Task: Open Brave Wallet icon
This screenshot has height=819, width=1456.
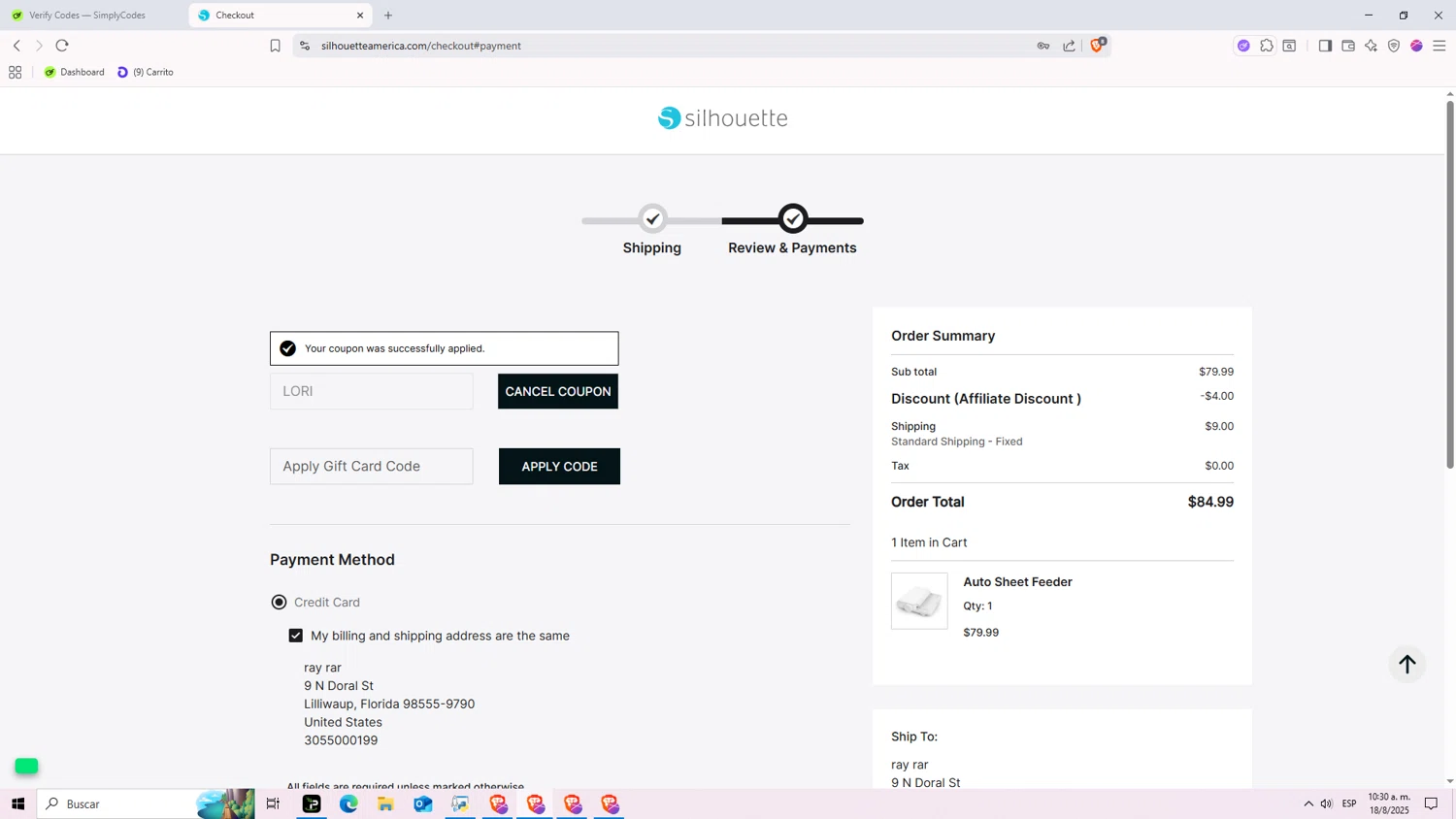Action: tap(1348, 46)
